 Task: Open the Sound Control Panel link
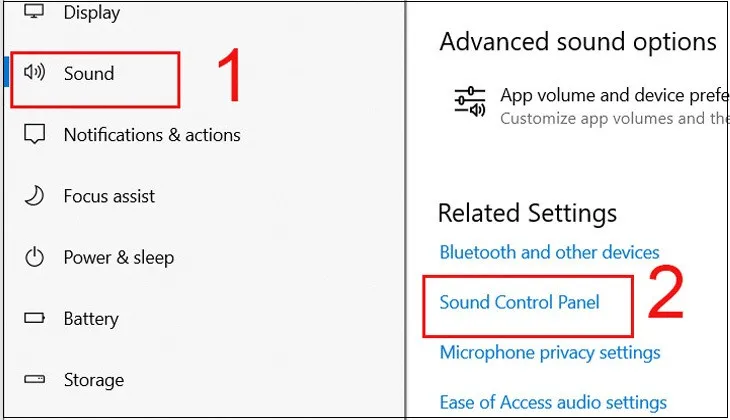(520, 301)
